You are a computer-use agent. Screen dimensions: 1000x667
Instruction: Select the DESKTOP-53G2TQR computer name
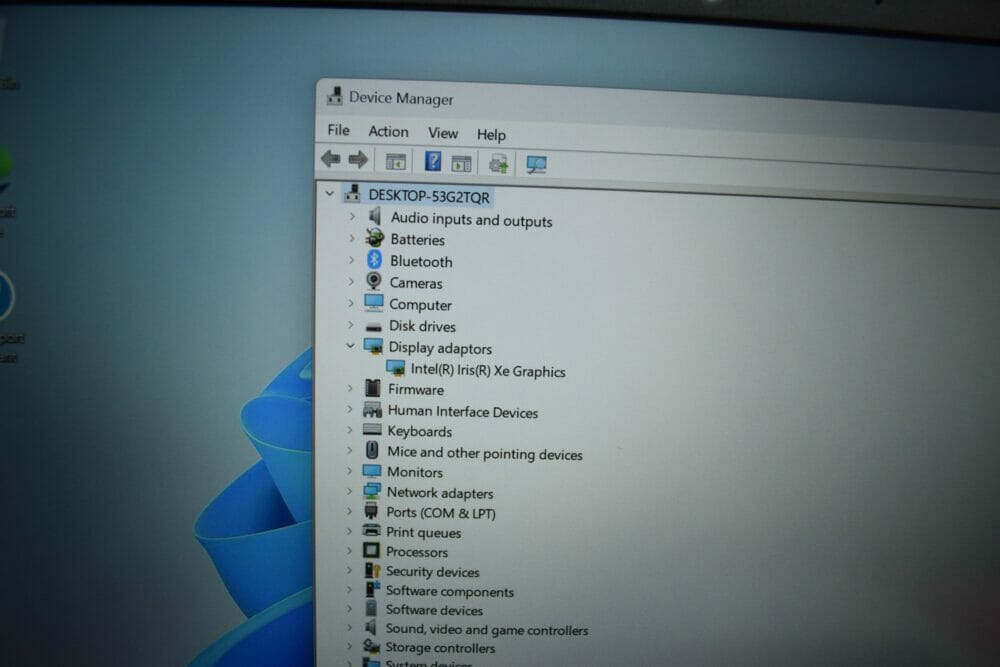click(x=429, y=196)
